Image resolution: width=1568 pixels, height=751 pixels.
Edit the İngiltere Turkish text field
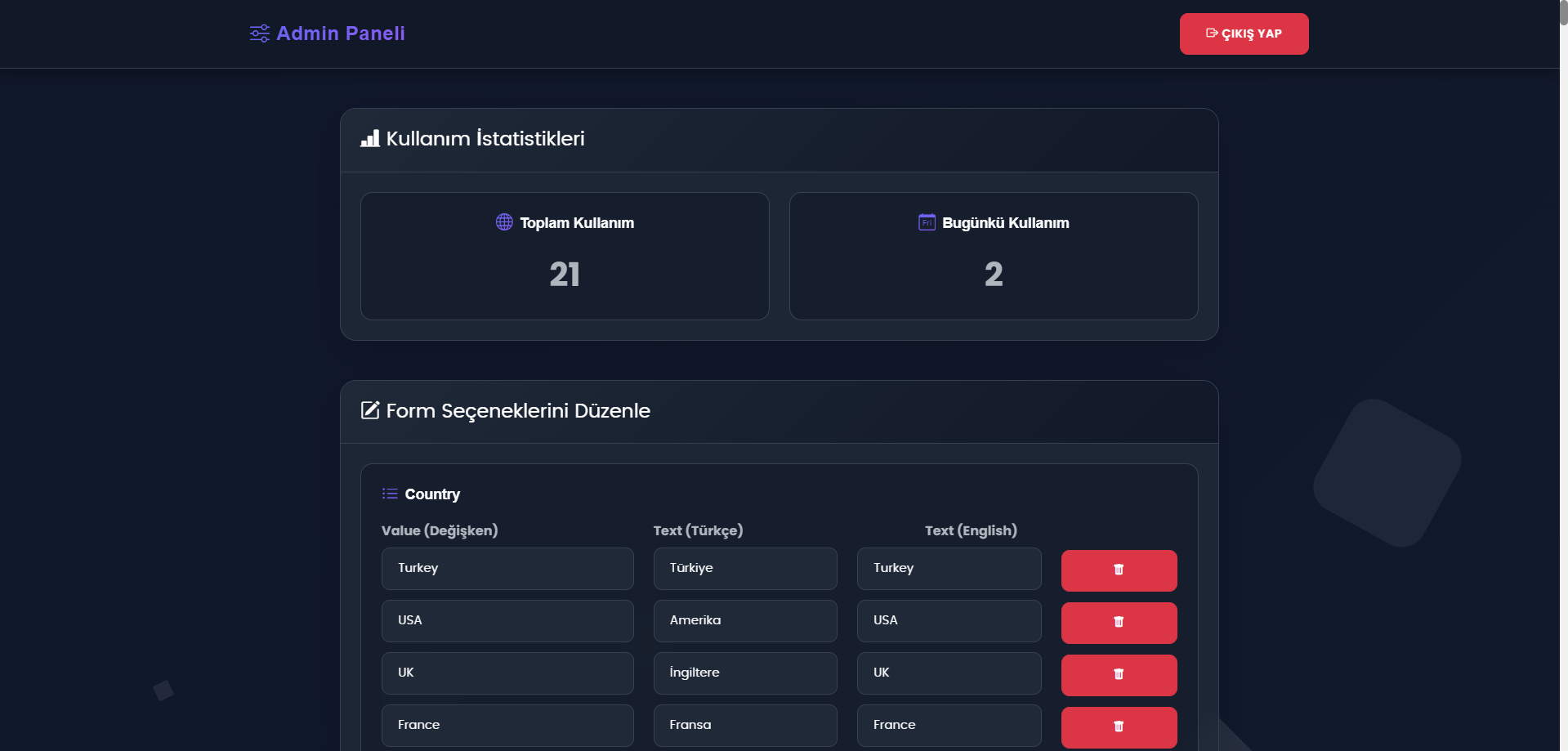tap(745, 673)
